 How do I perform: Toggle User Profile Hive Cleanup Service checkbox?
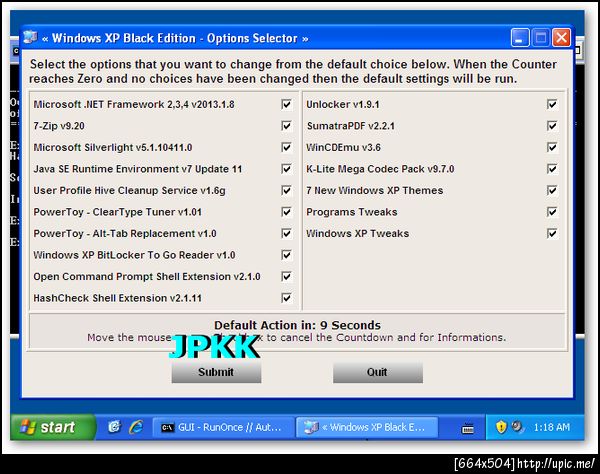286,190
